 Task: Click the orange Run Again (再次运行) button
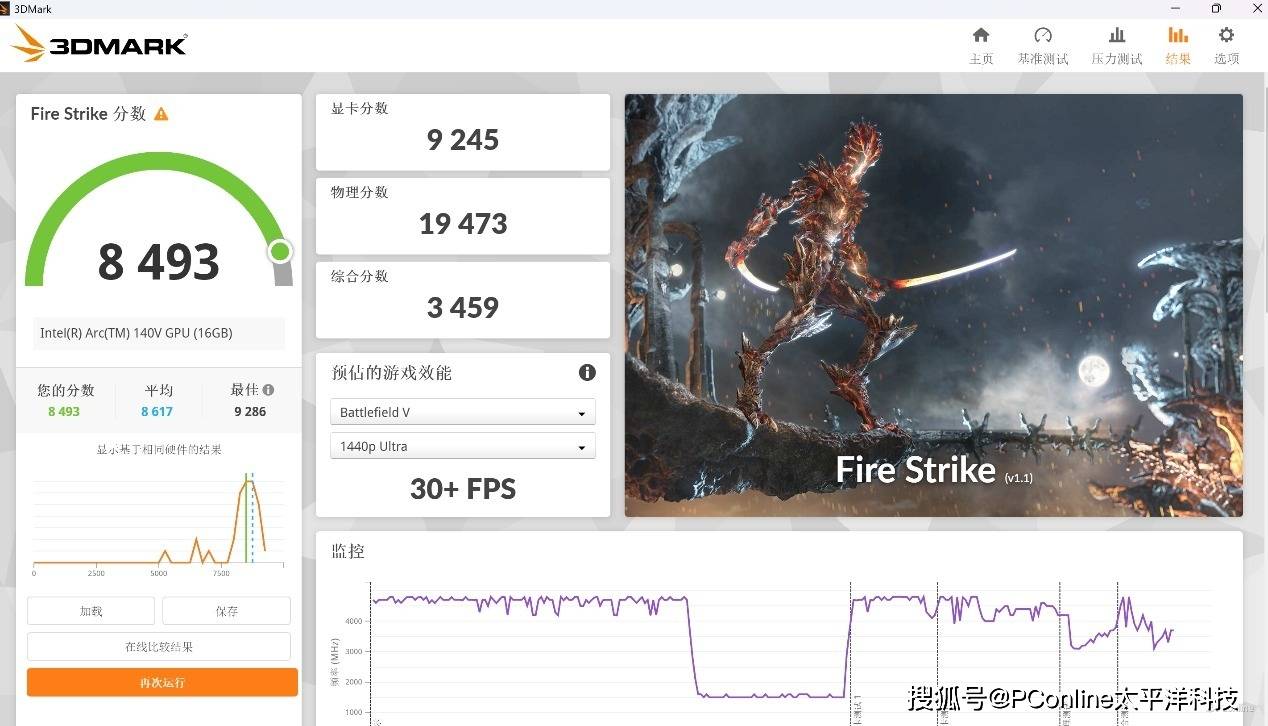pyautogui.click(x=162, y=682)
